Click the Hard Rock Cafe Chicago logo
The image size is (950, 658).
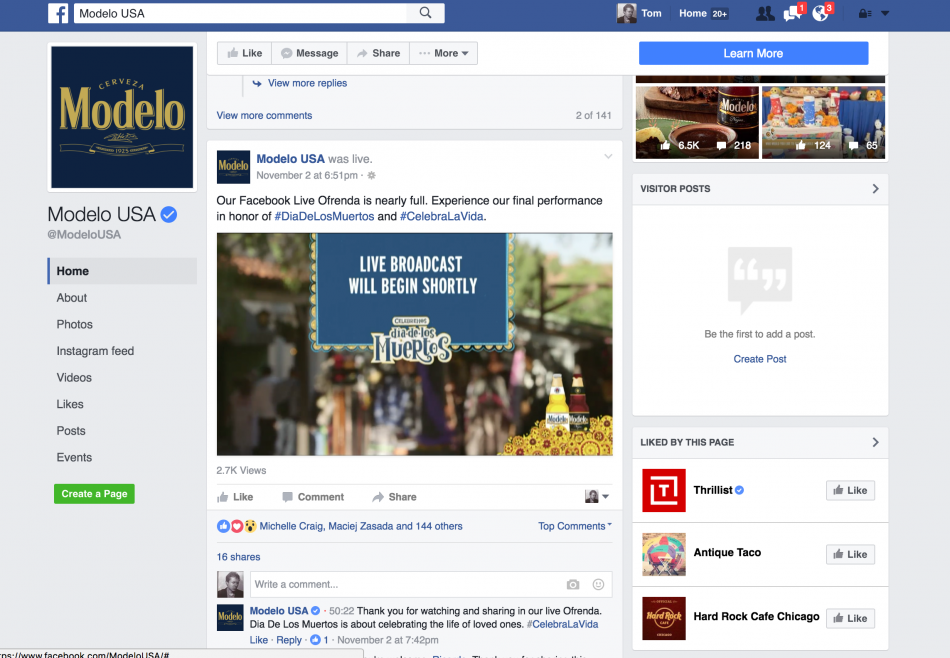tap(664, 619)
